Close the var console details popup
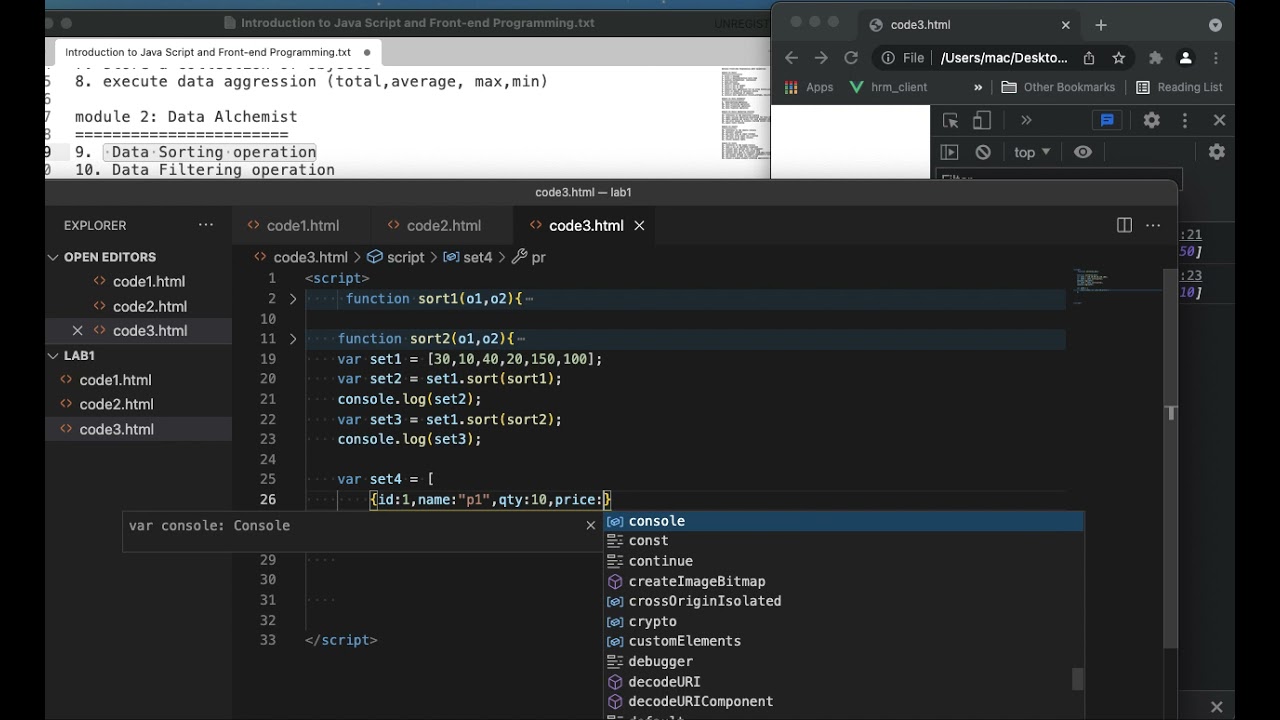The width and height of the screenshot is (1280, 720). [x=590, y=525]
